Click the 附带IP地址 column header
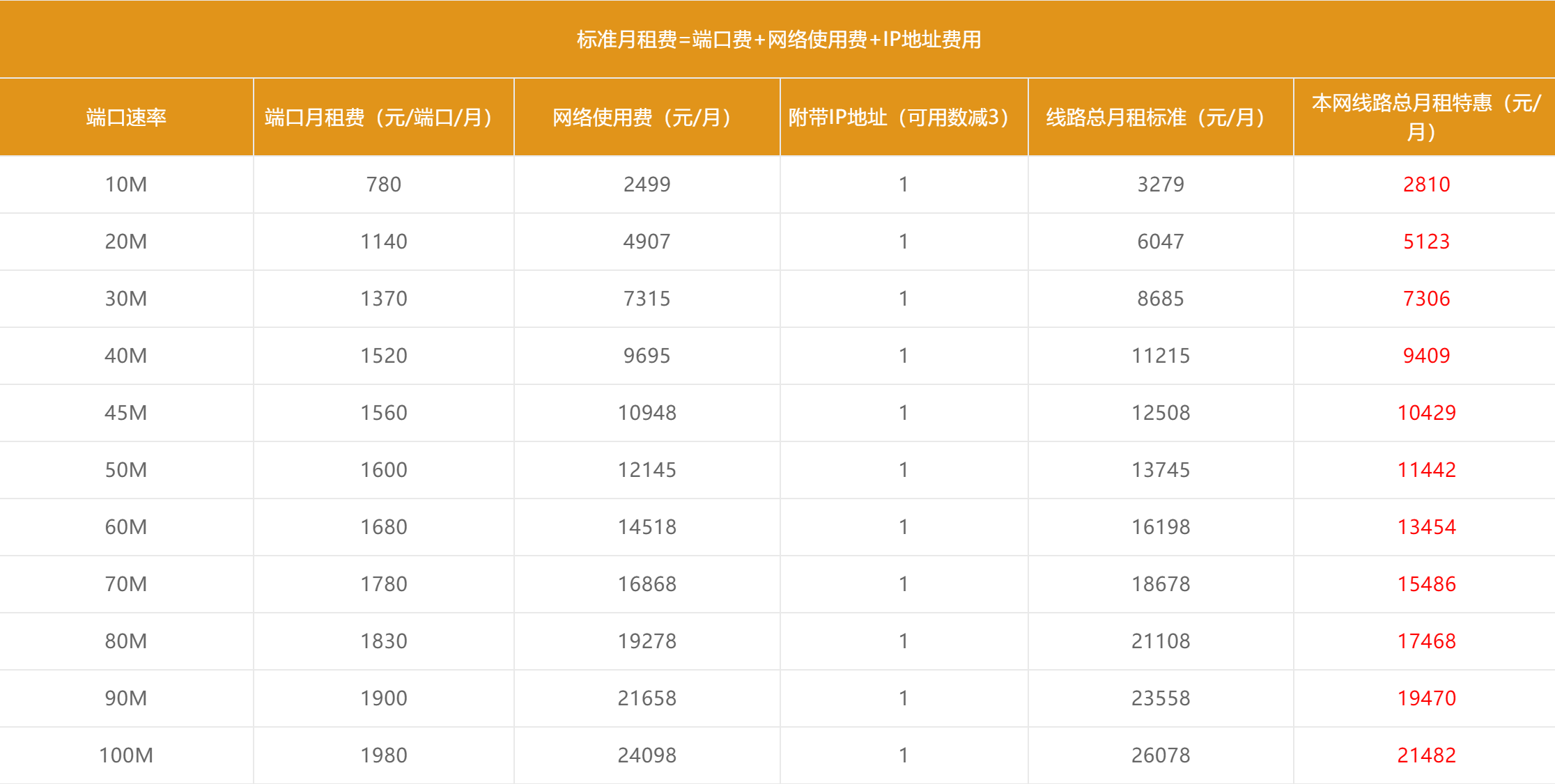Viewport: 1555px width, 784px height. click(903, 117)
